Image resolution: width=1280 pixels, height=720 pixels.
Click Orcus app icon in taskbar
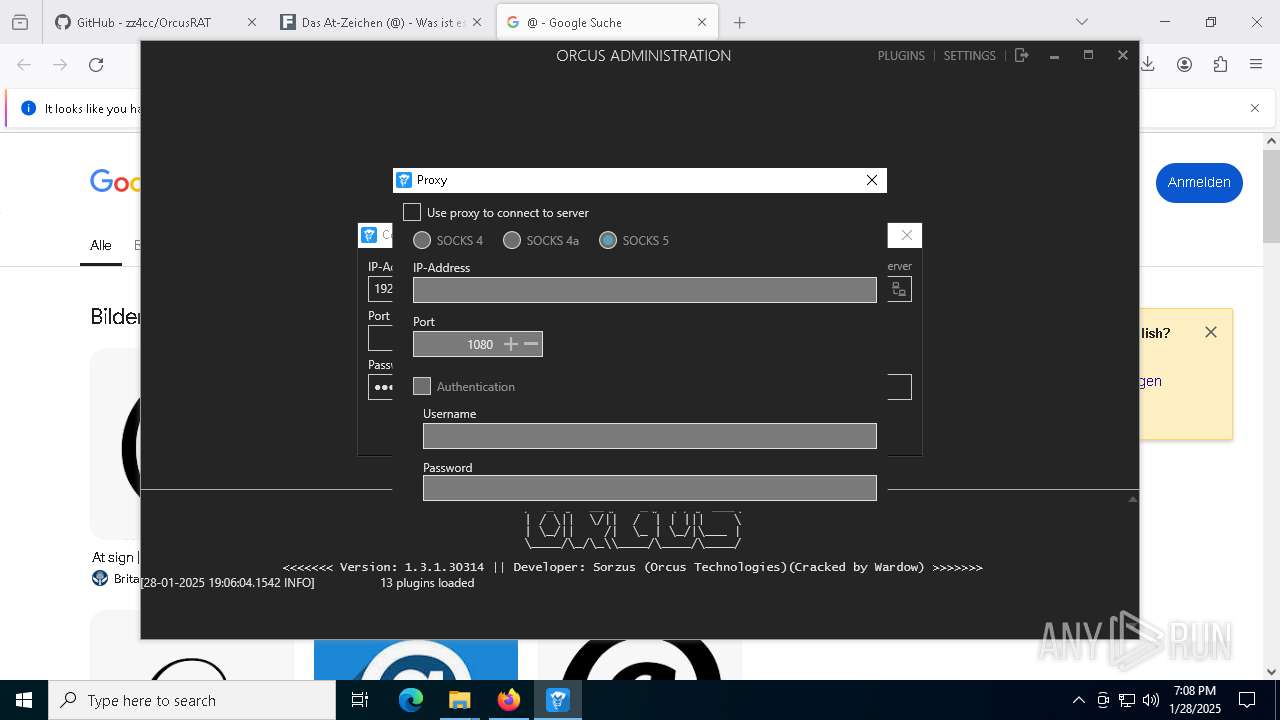pos(557,700)
